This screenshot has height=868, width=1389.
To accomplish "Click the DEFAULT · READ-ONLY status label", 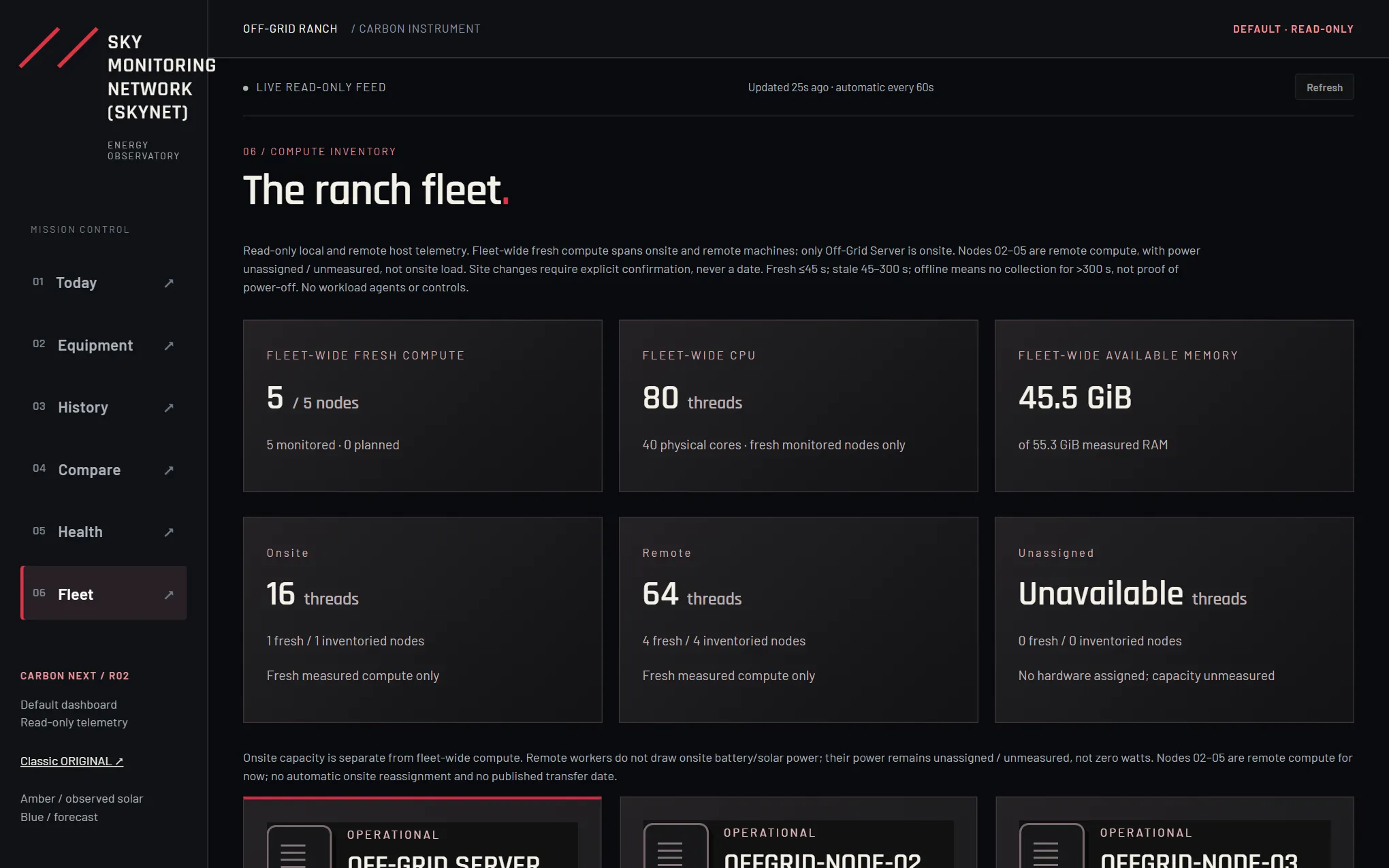I will [1293, 29].
